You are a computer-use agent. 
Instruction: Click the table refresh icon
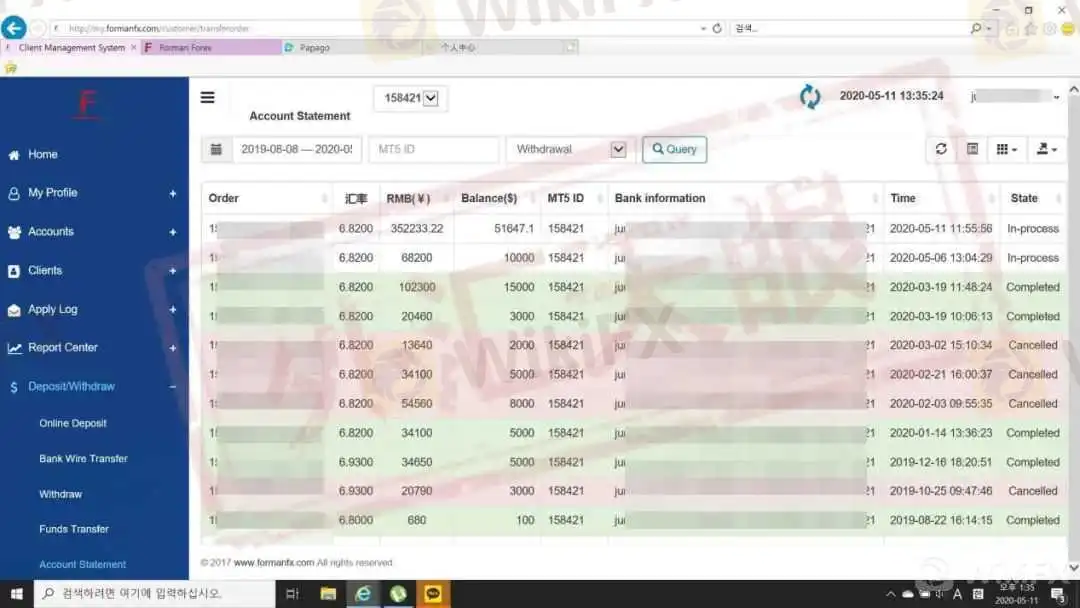click(941, 149)
